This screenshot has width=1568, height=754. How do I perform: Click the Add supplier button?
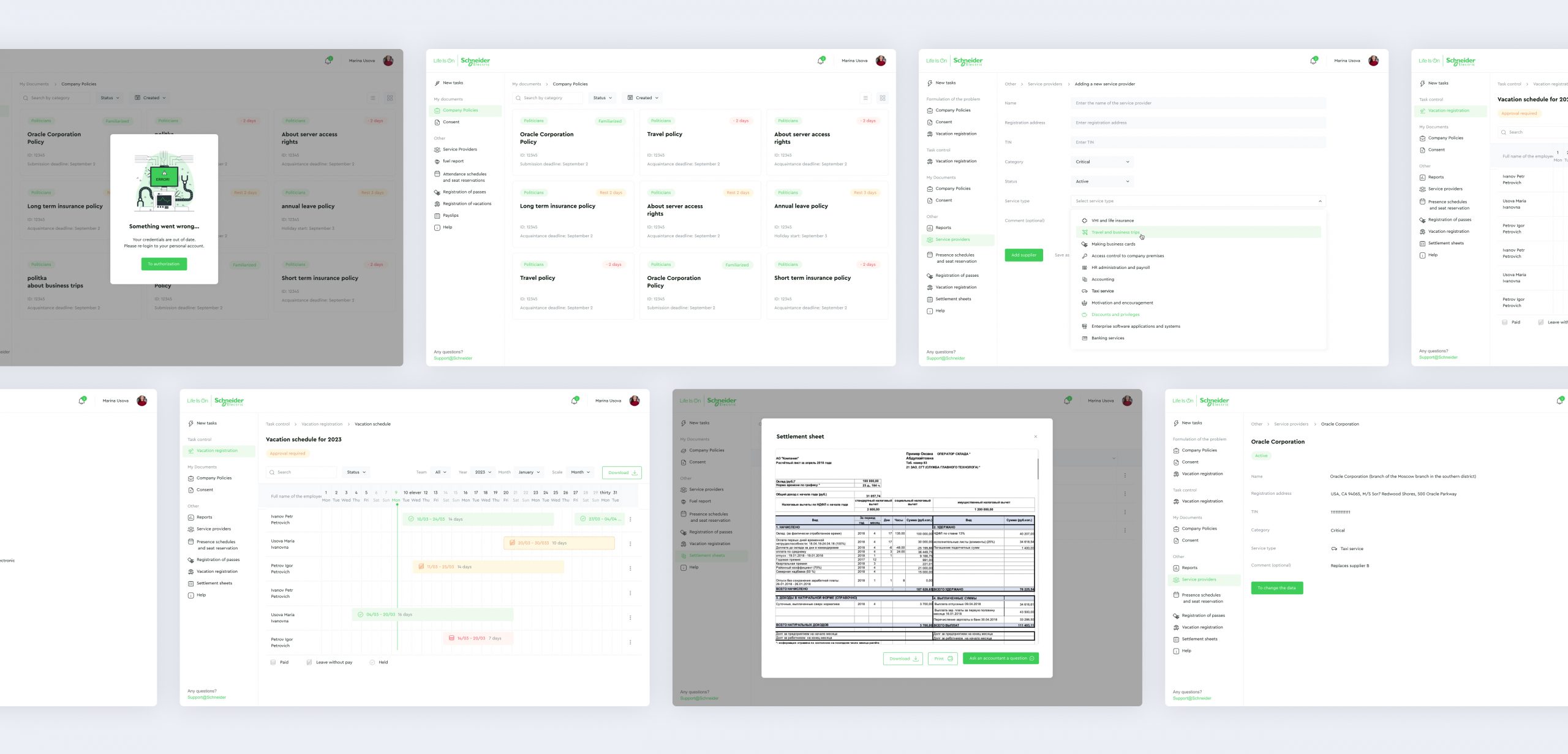click(1023, 255)
